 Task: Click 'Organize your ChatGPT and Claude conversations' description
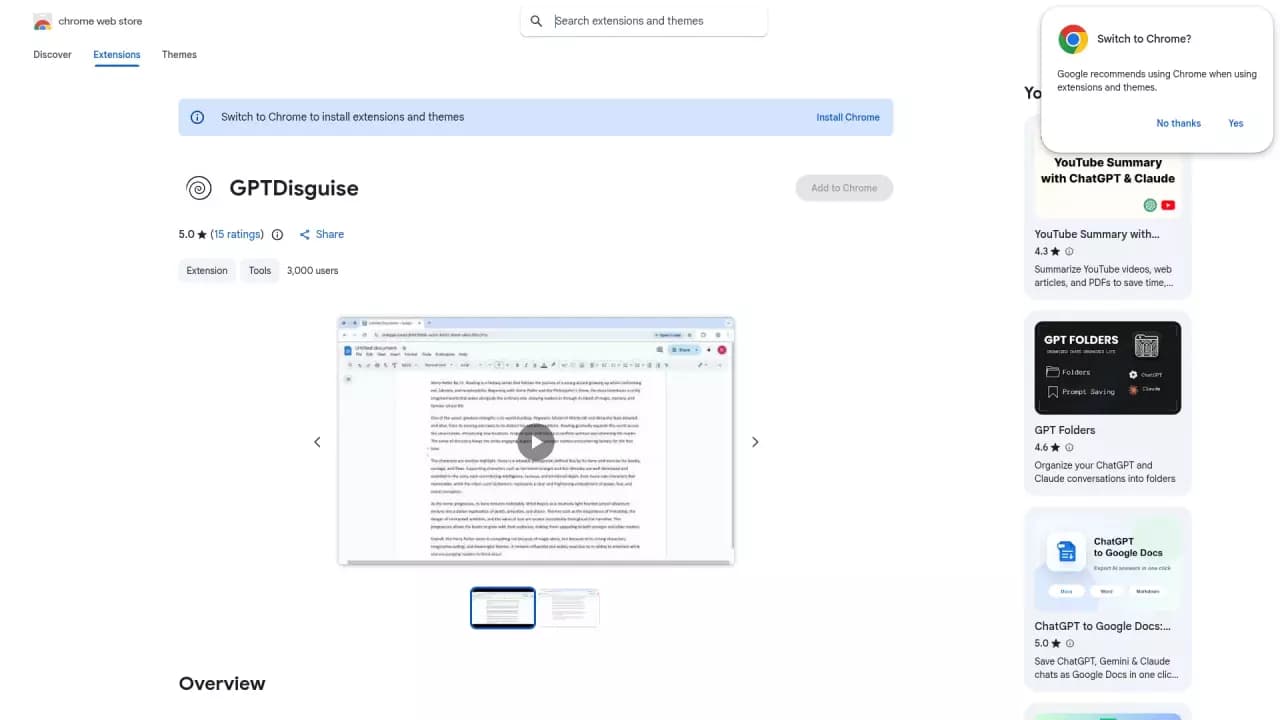(x=1105, y=472)
